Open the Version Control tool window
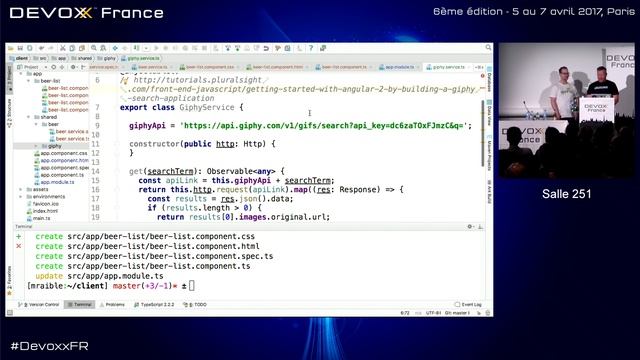This screenshot has height=360, width=640. (x=39, y=304)
